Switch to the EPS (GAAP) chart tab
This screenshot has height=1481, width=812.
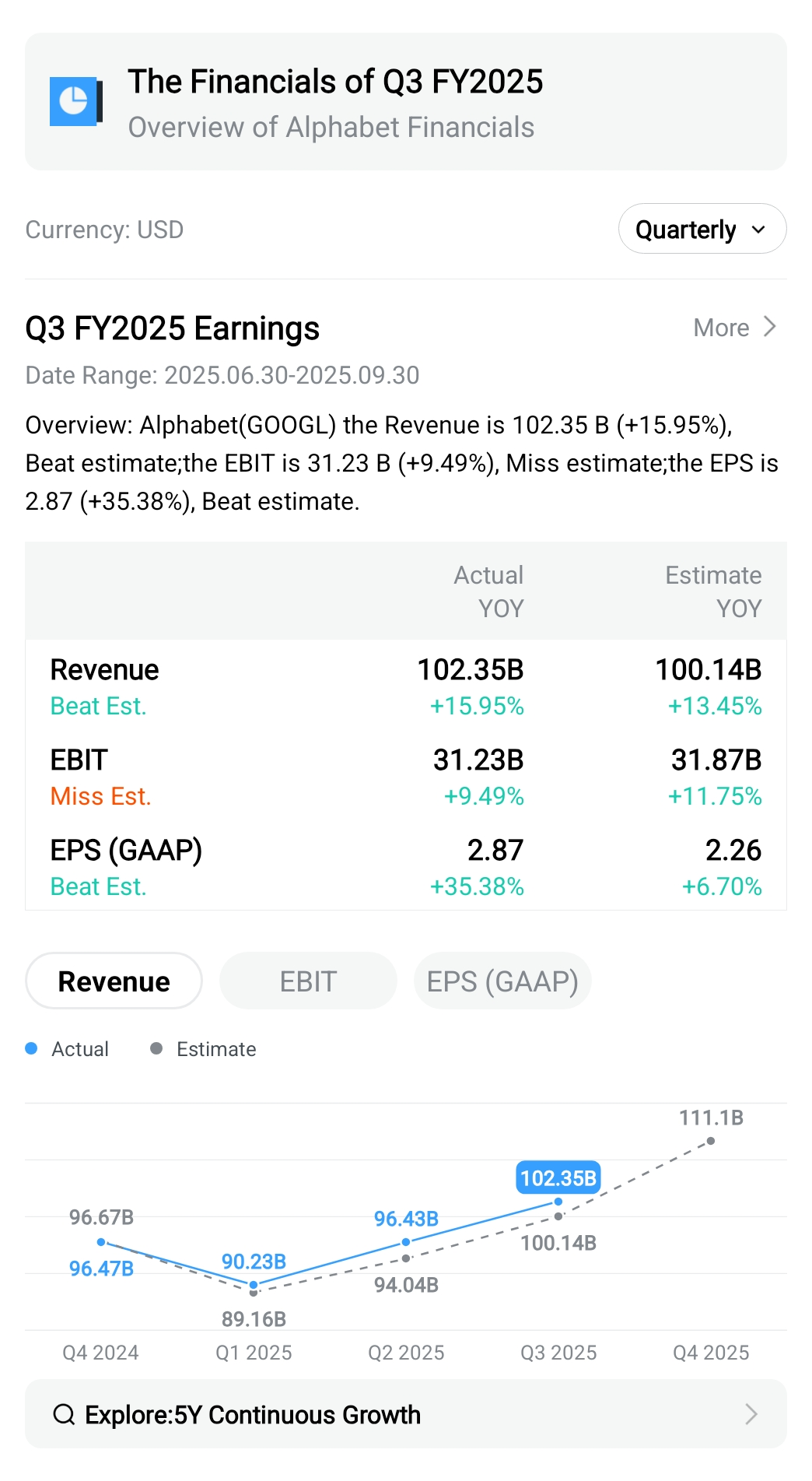[x=502, y=981]
